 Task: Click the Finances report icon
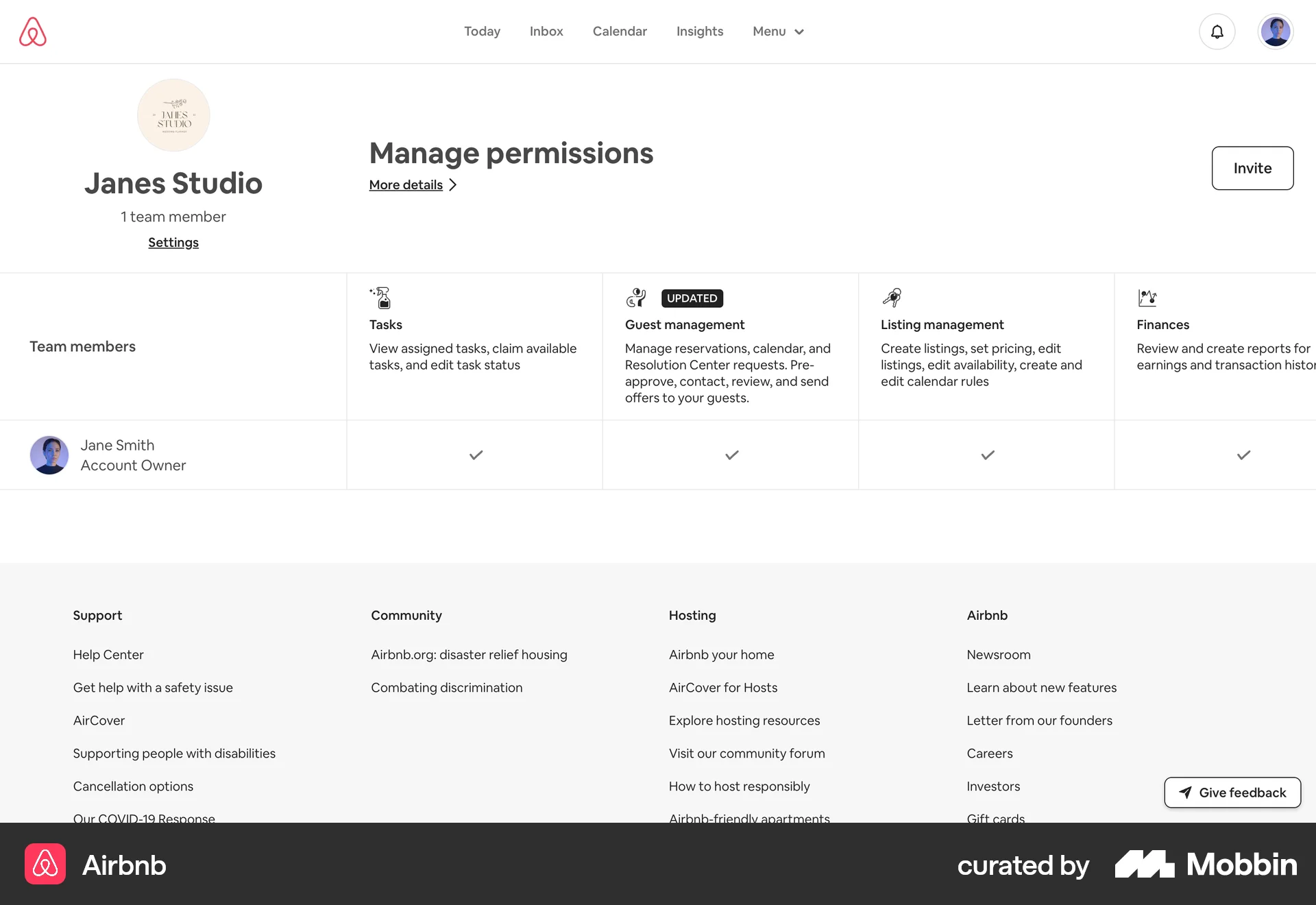tap(1147, 298)
